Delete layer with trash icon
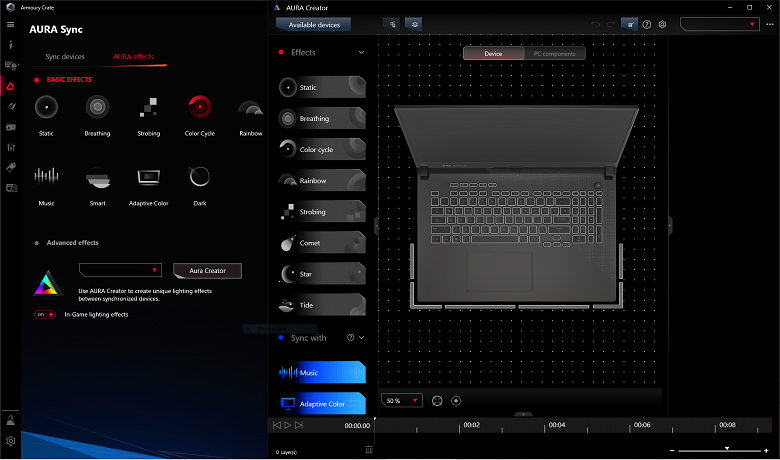 [x=369, y=450]
